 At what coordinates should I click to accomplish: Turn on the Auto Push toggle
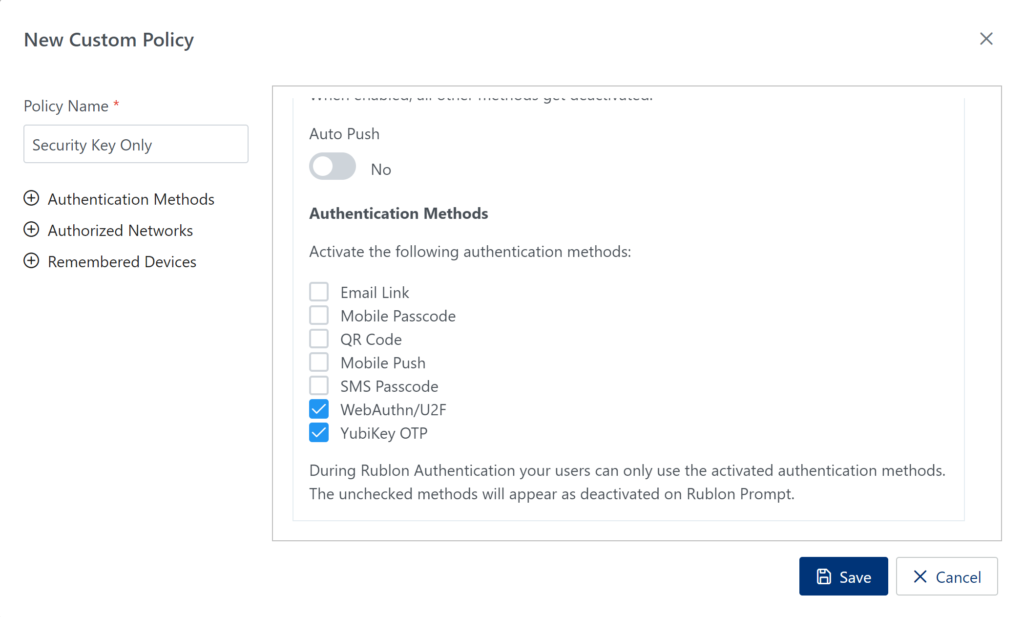pyautogui.click(x=332, y=167)
